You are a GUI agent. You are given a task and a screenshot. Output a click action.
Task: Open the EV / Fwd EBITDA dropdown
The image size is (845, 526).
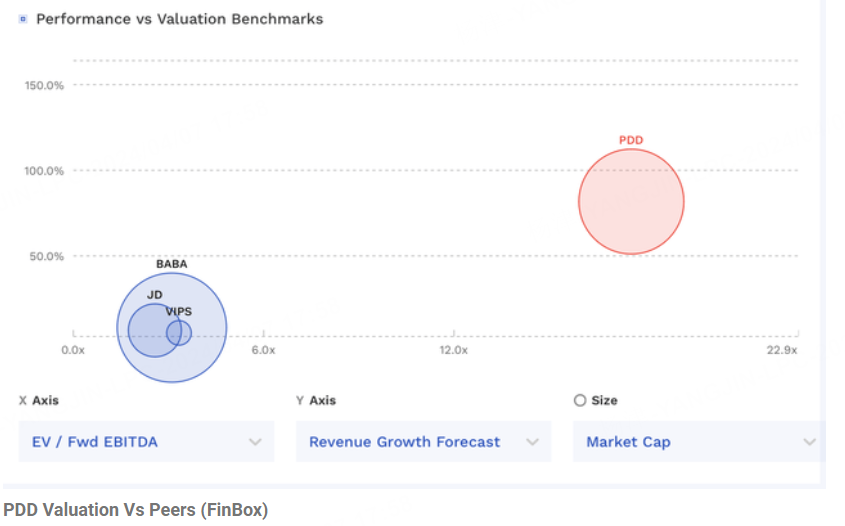coord(147,442)
